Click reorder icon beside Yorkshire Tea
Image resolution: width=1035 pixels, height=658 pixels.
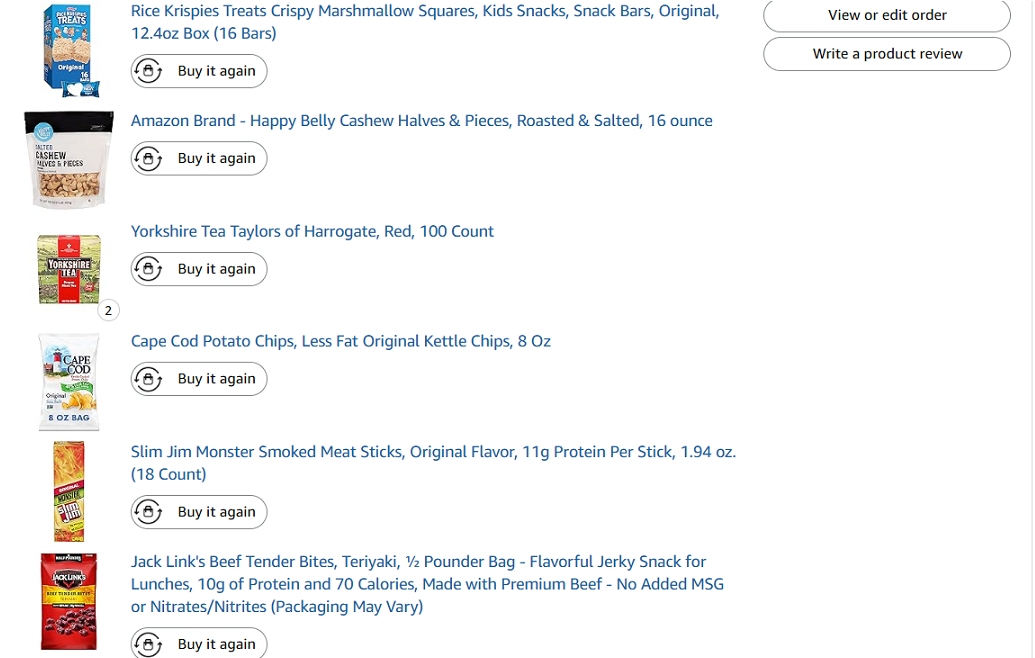pyautogui.click(x=149, y=269)
